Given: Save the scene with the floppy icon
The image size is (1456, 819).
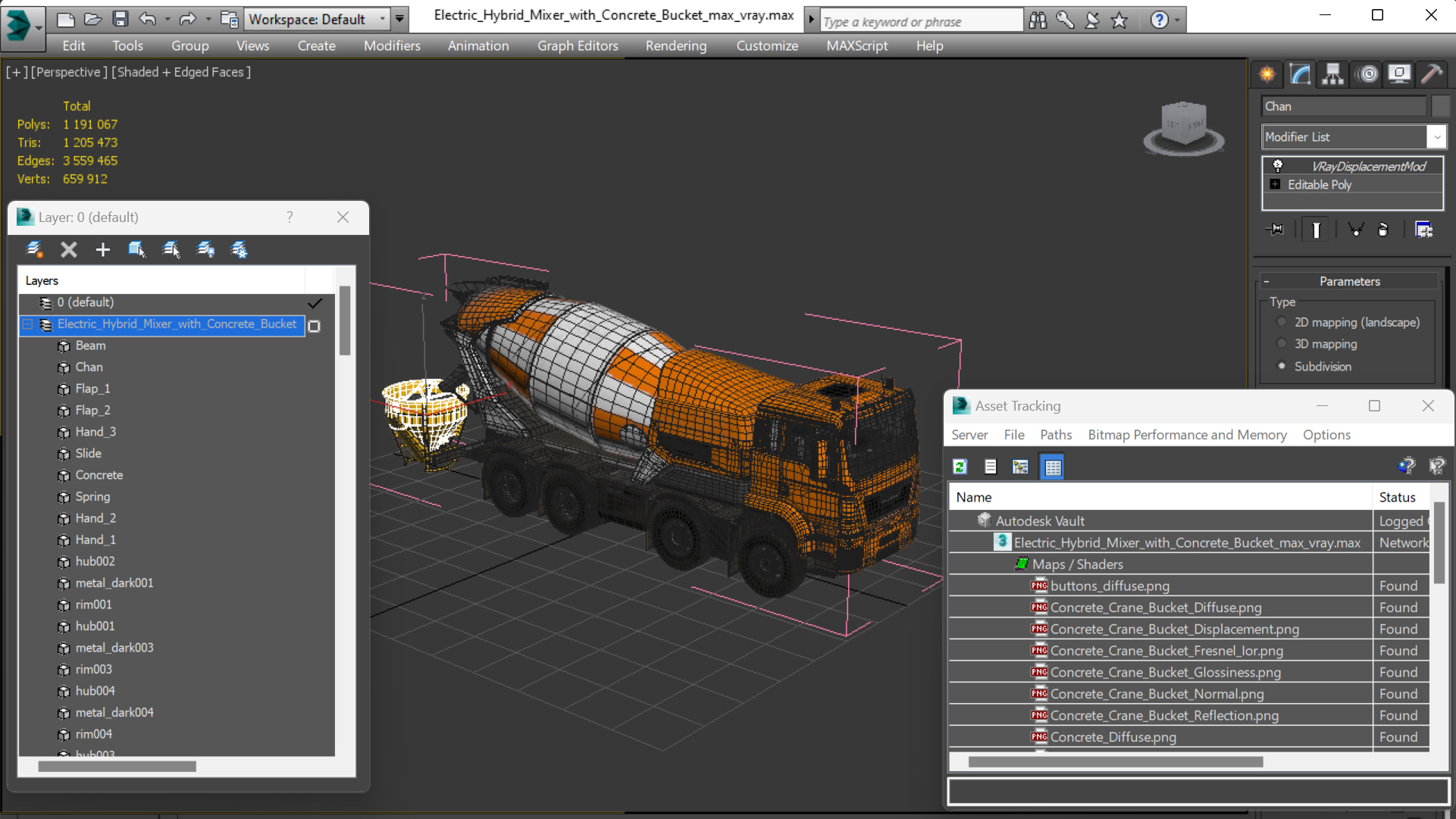Looking at the screenshot, I should click(x=120, y=19).
